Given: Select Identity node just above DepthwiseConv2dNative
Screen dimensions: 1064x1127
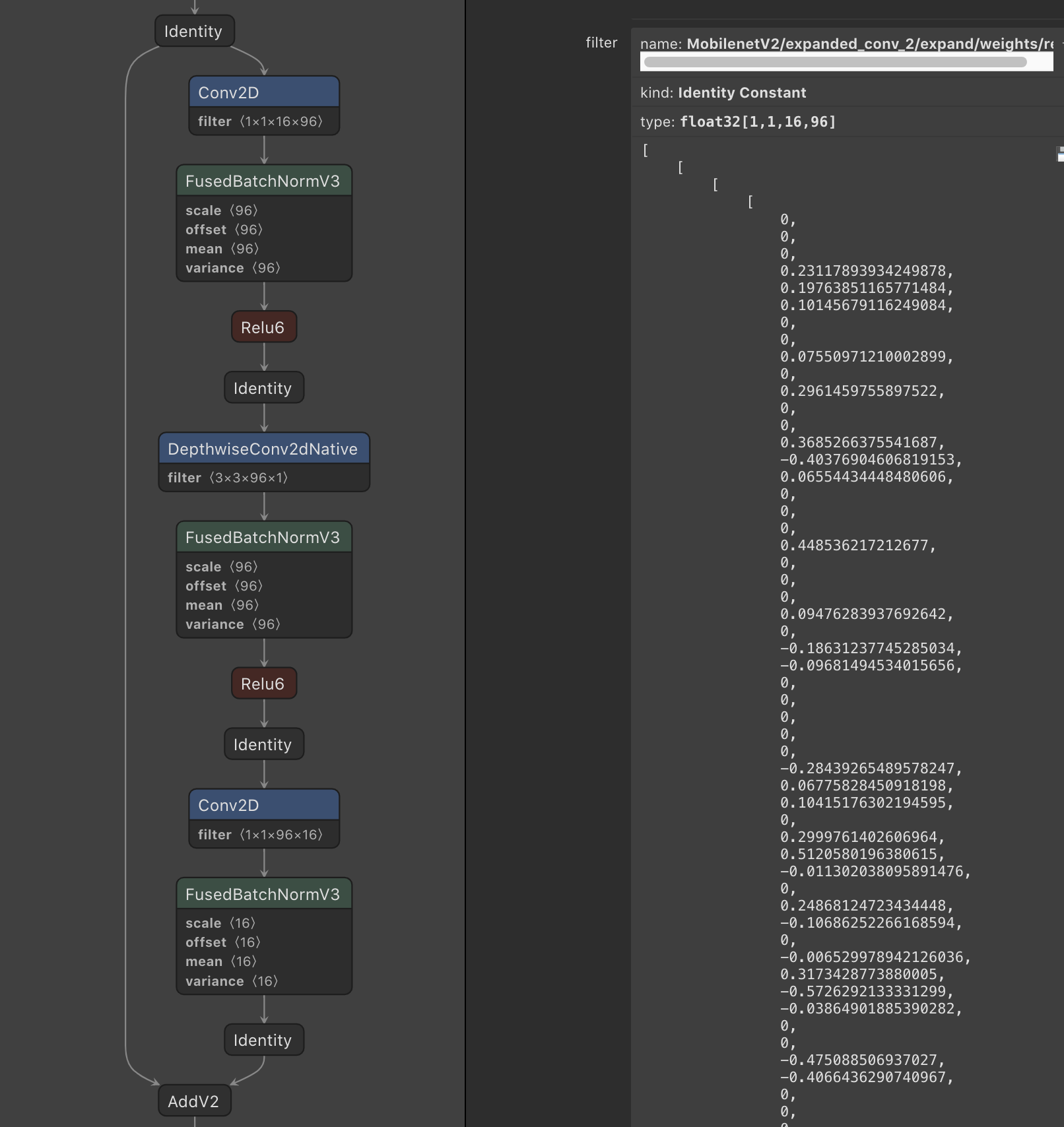Looking at the screenshot, I should [x=264, y=388].
